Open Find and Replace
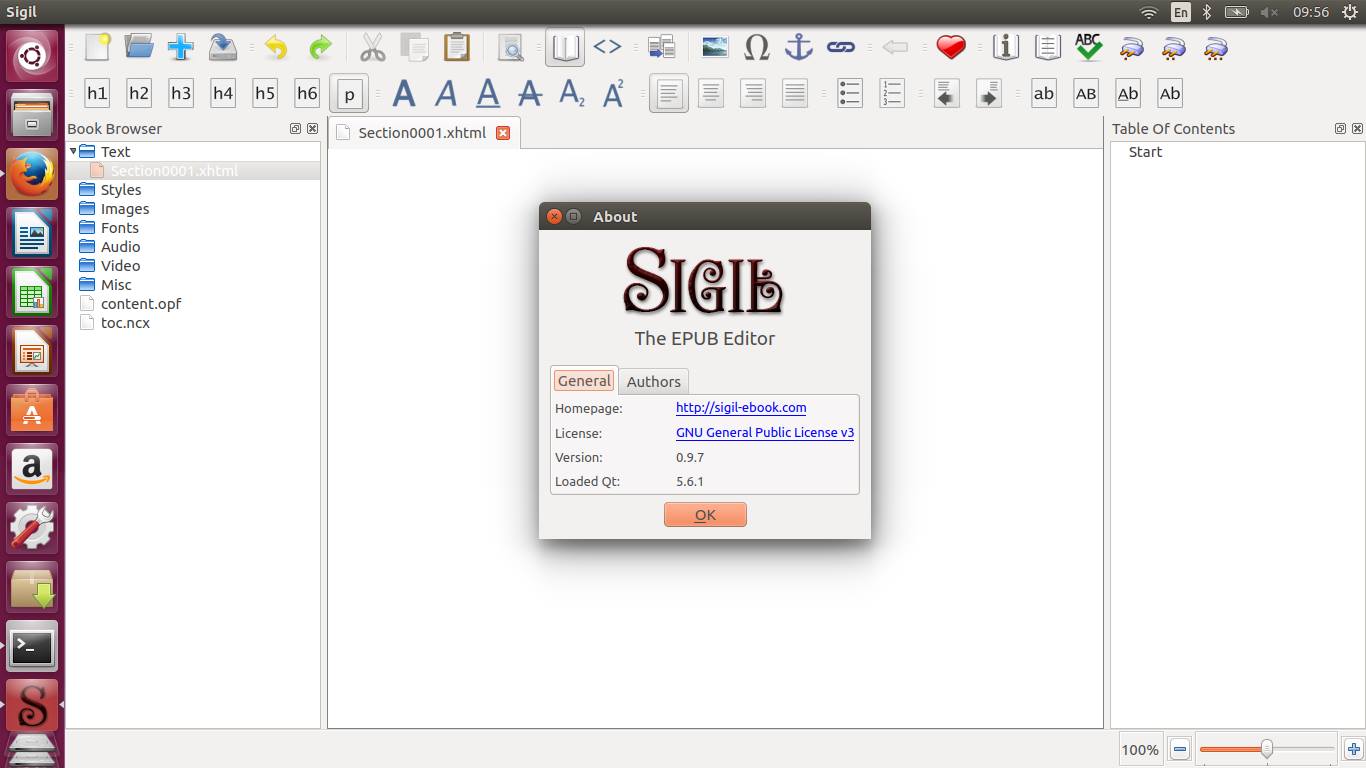This screenshot has height=768, width=1366. pos(510,46)
